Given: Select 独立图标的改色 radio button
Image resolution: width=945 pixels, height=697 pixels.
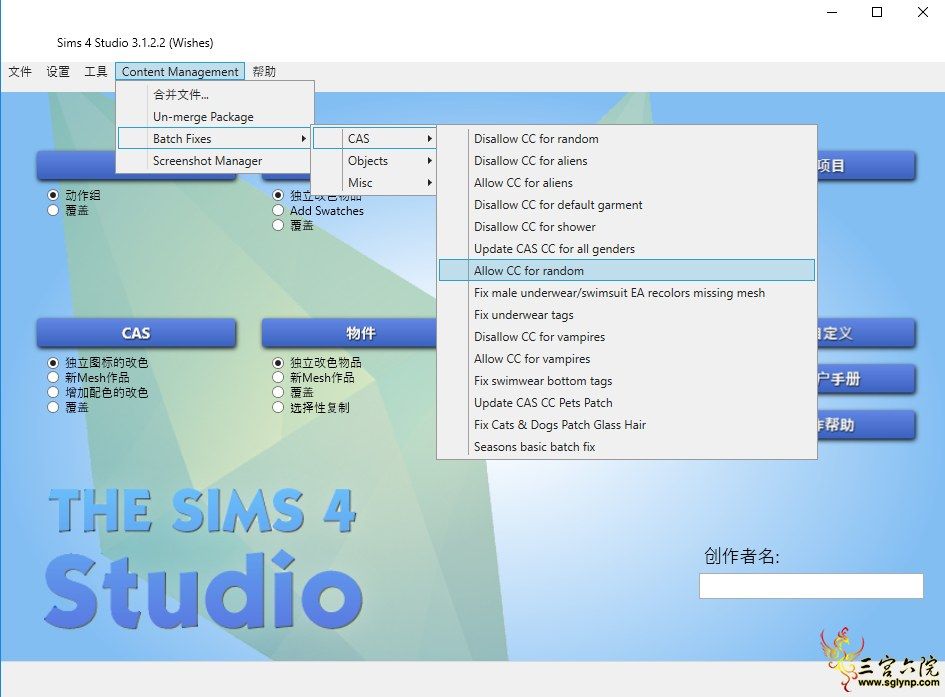Looking at the screenshot, I should pos(53,363).
